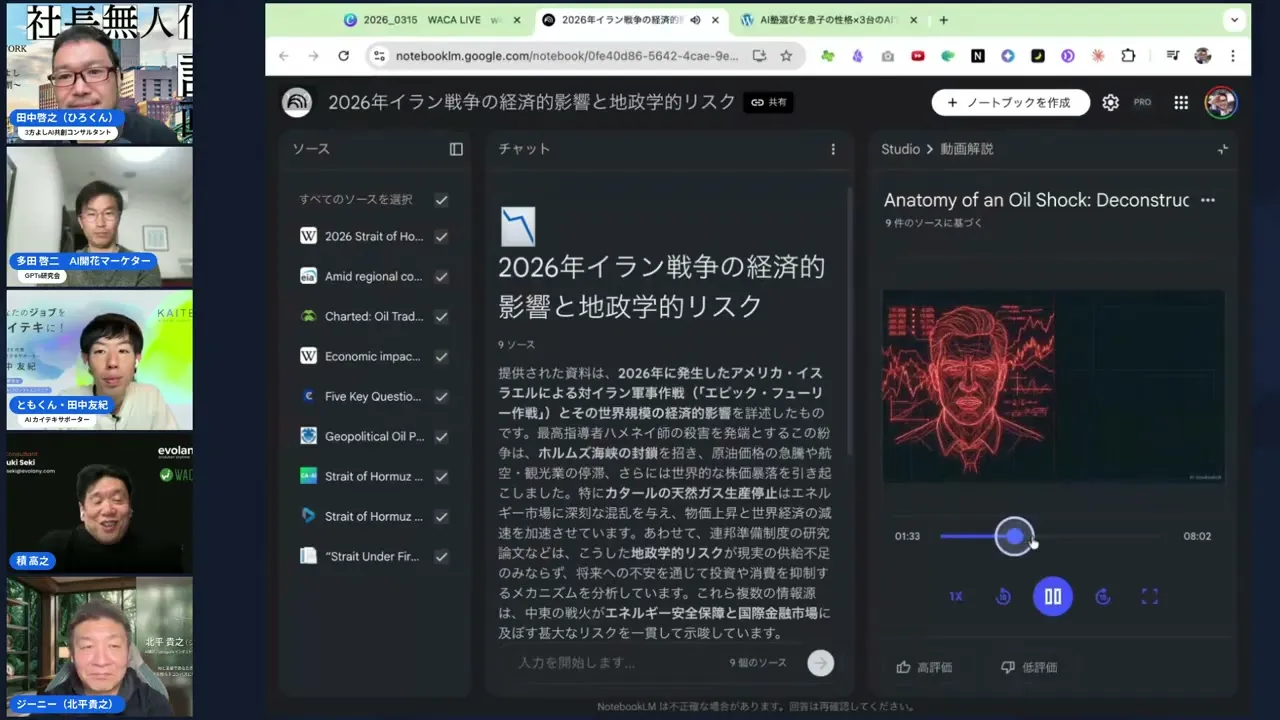Uncheck the すべてのソースを選択 checkbox
Image resolution: width=1280 pixels, height=720 pixels.
point(441,200)
